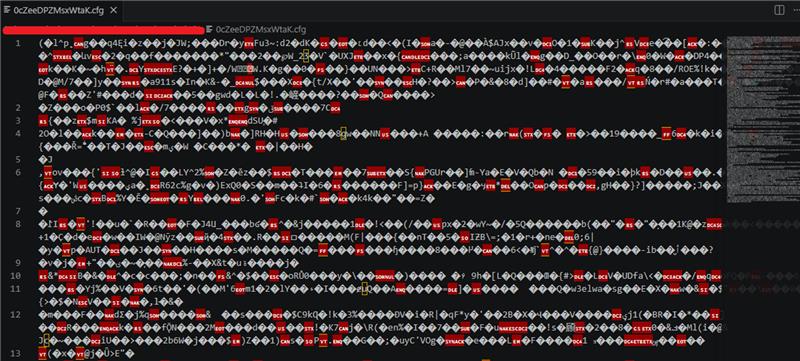Screen dimensions: 800x361
Task: Select the 0cZeeDPZMsxWtaK.cfg editor tab
Action: [61, 10]
